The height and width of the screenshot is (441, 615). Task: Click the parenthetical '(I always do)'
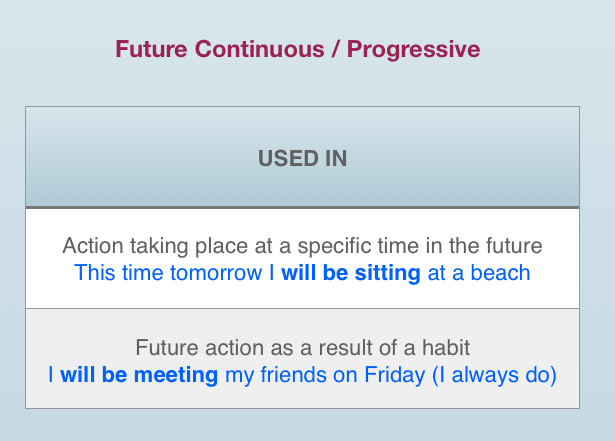494,375
